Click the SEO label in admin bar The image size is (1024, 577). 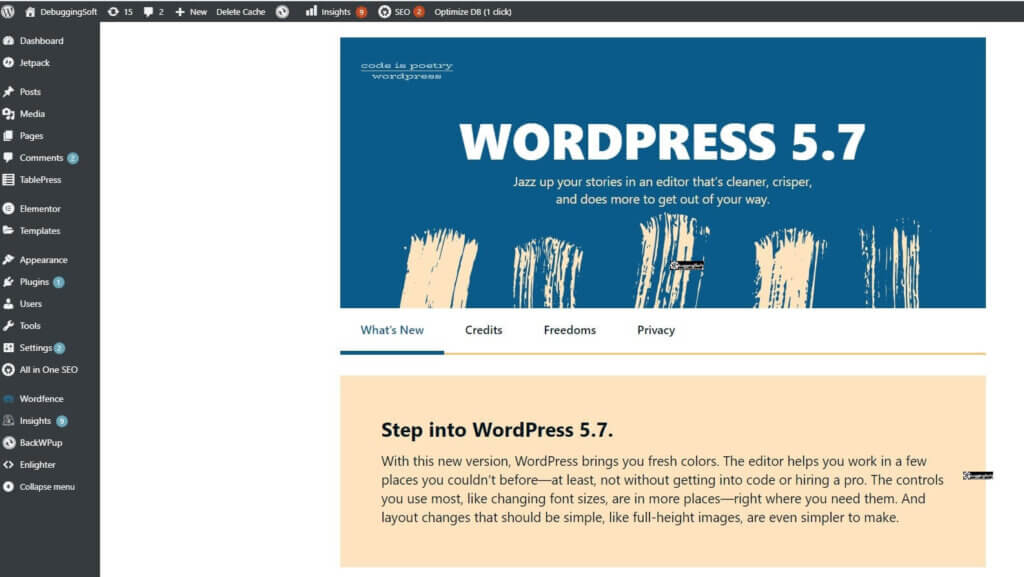(x=402, y=12)
